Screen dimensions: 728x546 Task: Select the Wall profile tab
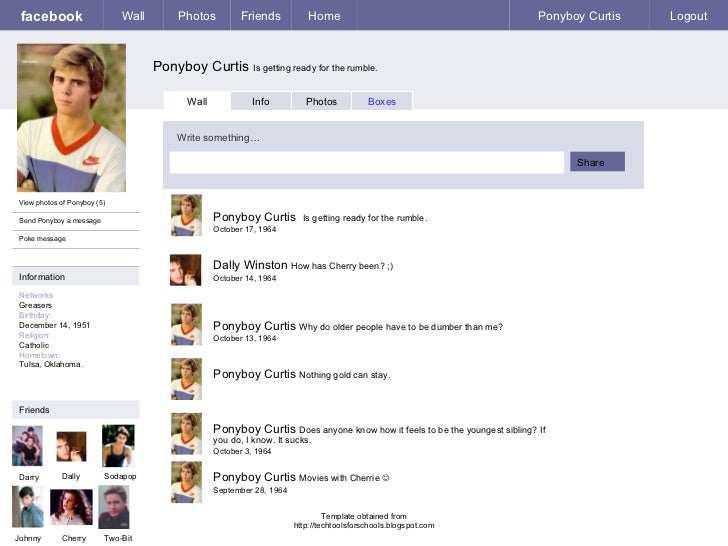(197, 101)
